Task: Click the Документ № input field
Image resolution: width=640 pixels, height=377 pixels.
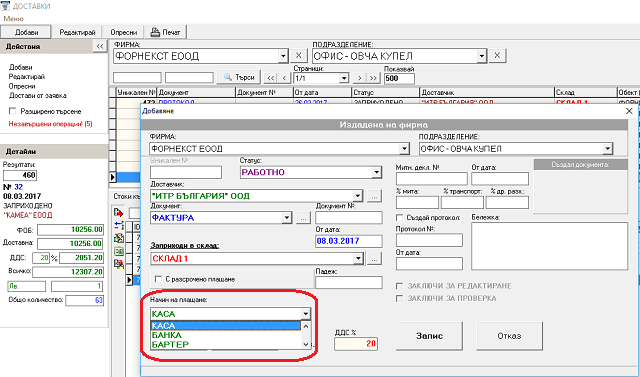Action: (349, 217)
